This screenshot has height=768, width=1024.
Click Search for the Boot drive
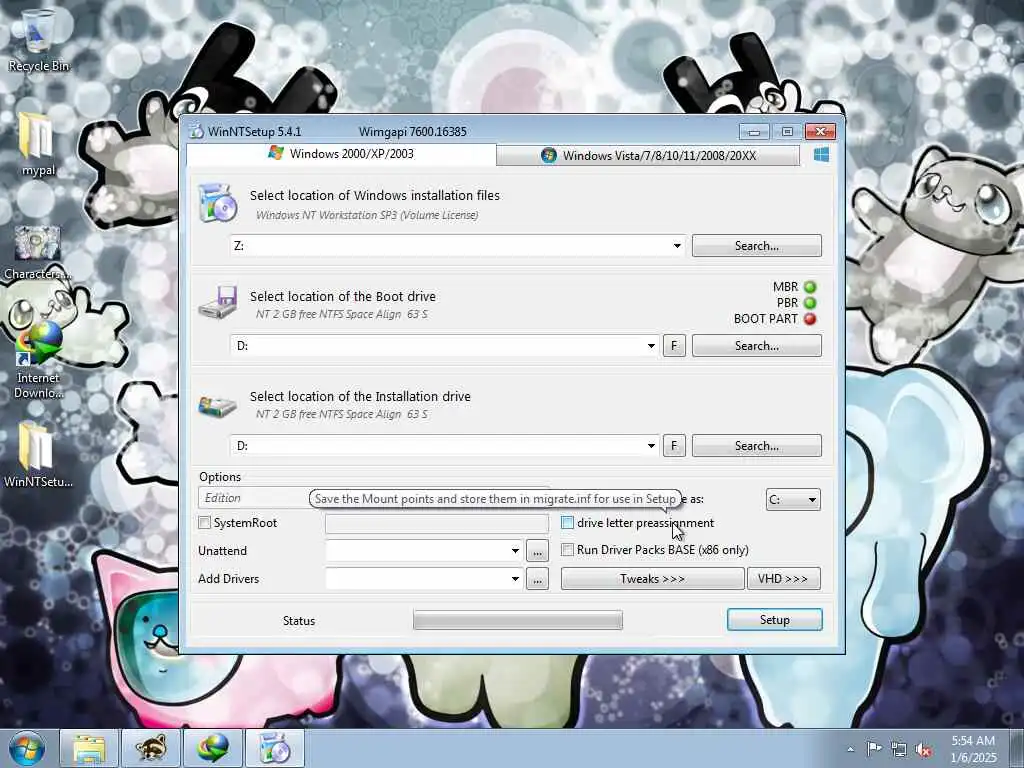[757, 346]
